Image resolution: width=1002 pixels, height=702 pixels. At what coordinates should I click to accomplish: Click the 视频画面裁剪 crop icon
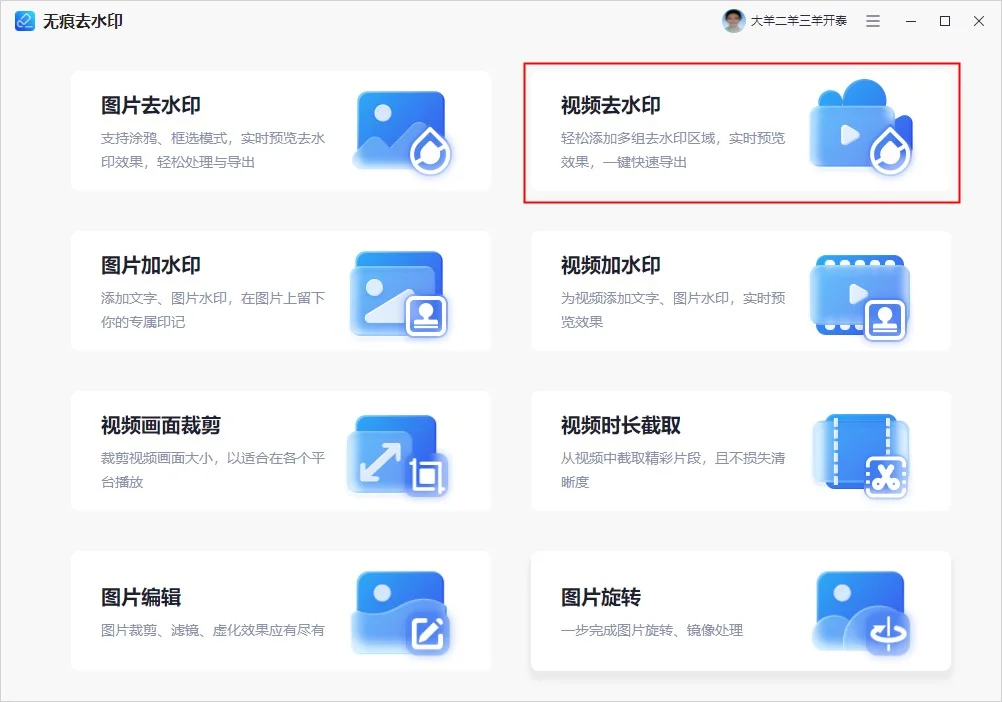pos(397,455)
